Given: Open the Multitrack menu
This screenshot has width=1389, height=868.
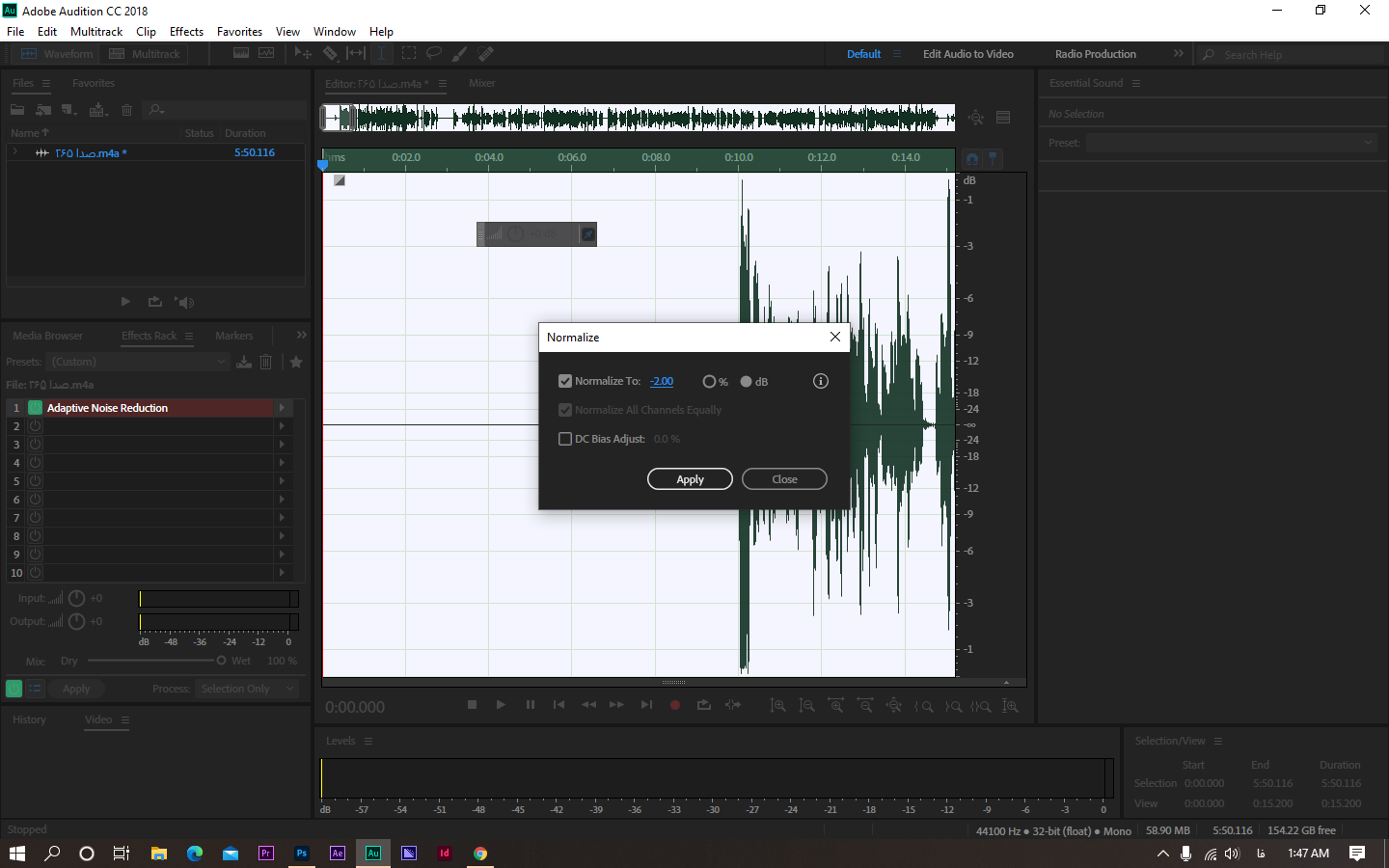Looking at the screenshot, I should pyautogui.click(x=96, y=32).
